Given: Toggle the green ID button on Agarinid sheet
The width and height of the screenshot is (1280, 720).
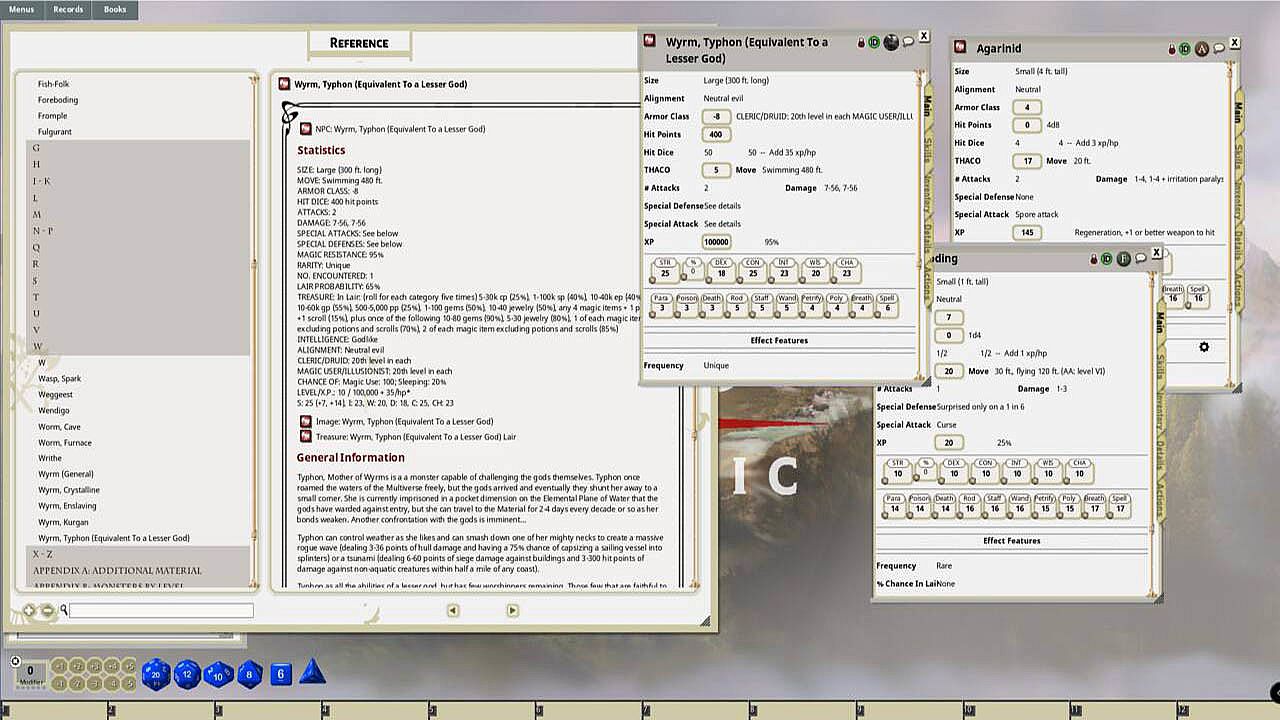Looking at the screenshot, I should point(1186,48).
